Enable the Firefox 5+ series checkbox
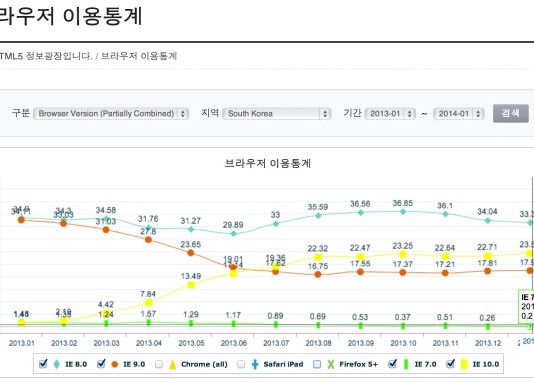This screenshot has height=383, width=534. point(317,364)
